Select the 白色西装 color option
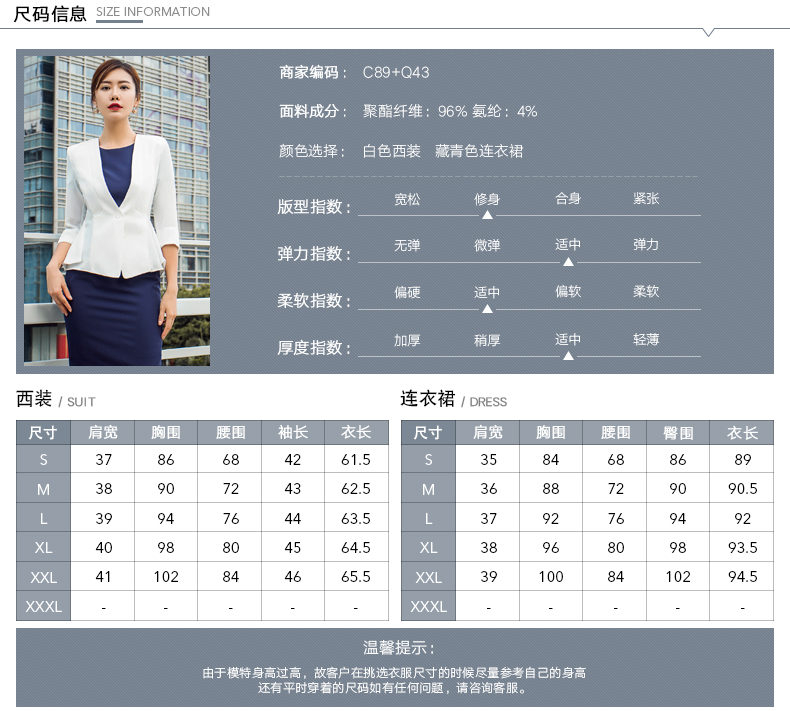Screen dimensions: 790x711 [391, 152]
